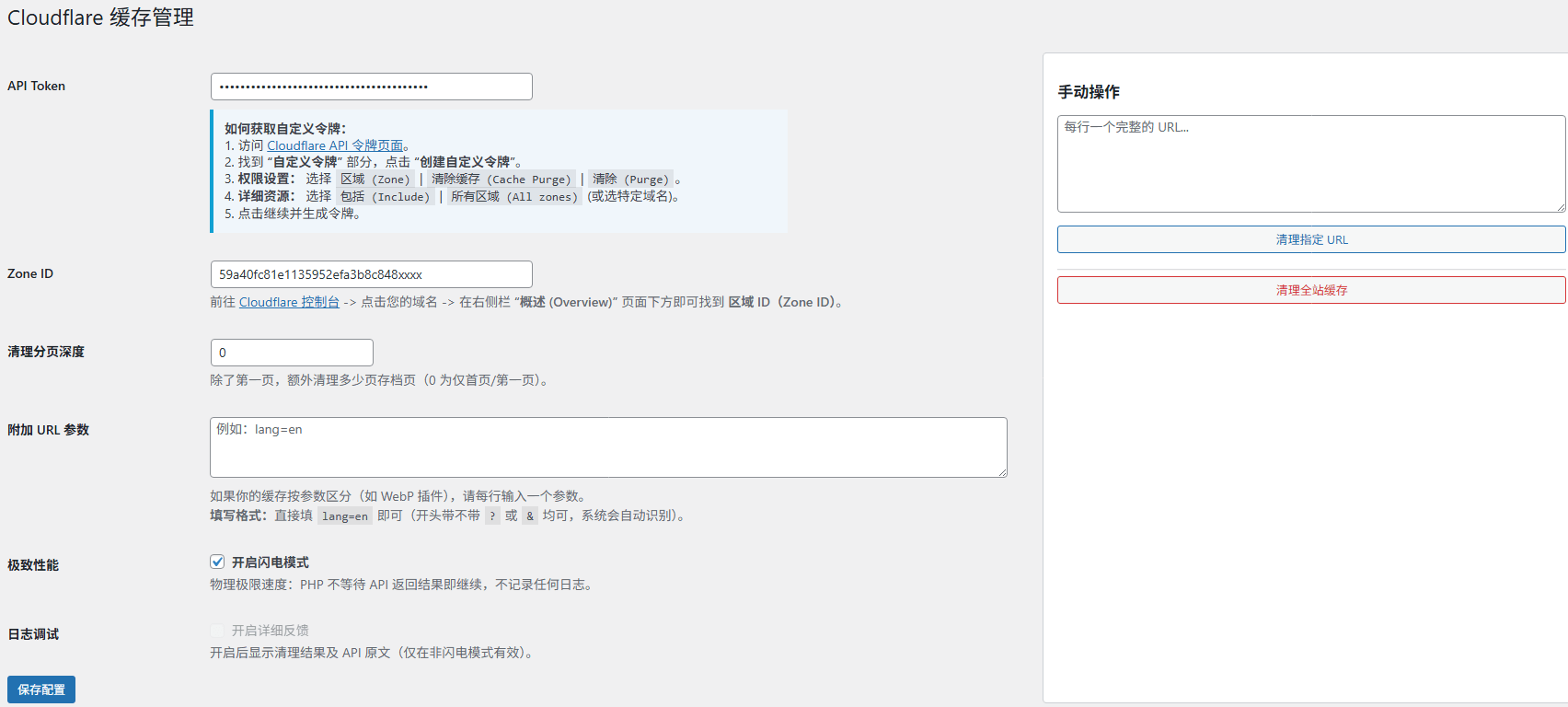This screenshot has height=707, width=1568.
Task: Click the 清理指定 URL button
Action: pos(1311,239)
